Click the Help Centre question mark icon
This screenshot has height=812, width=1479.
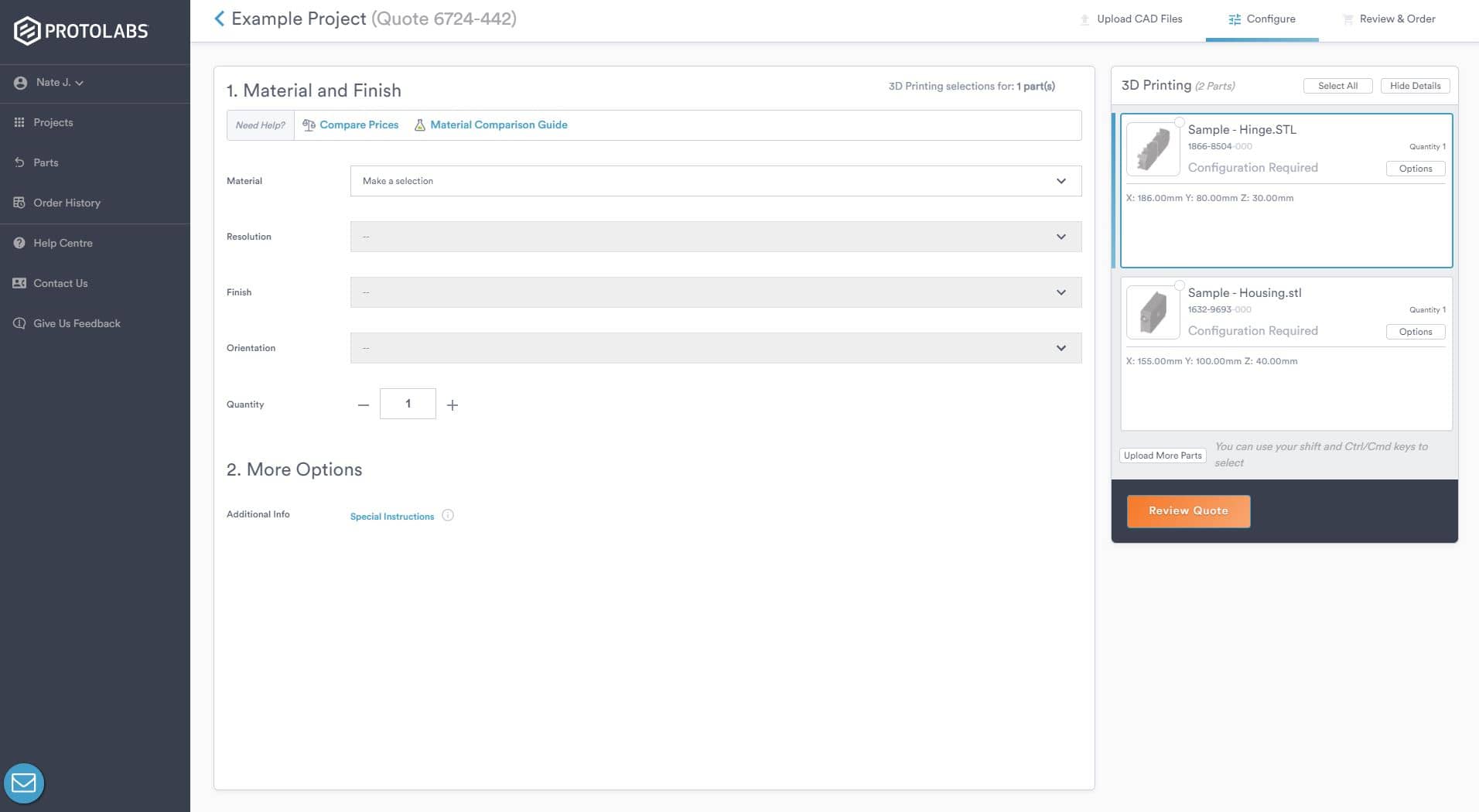[x=19, y=243]
